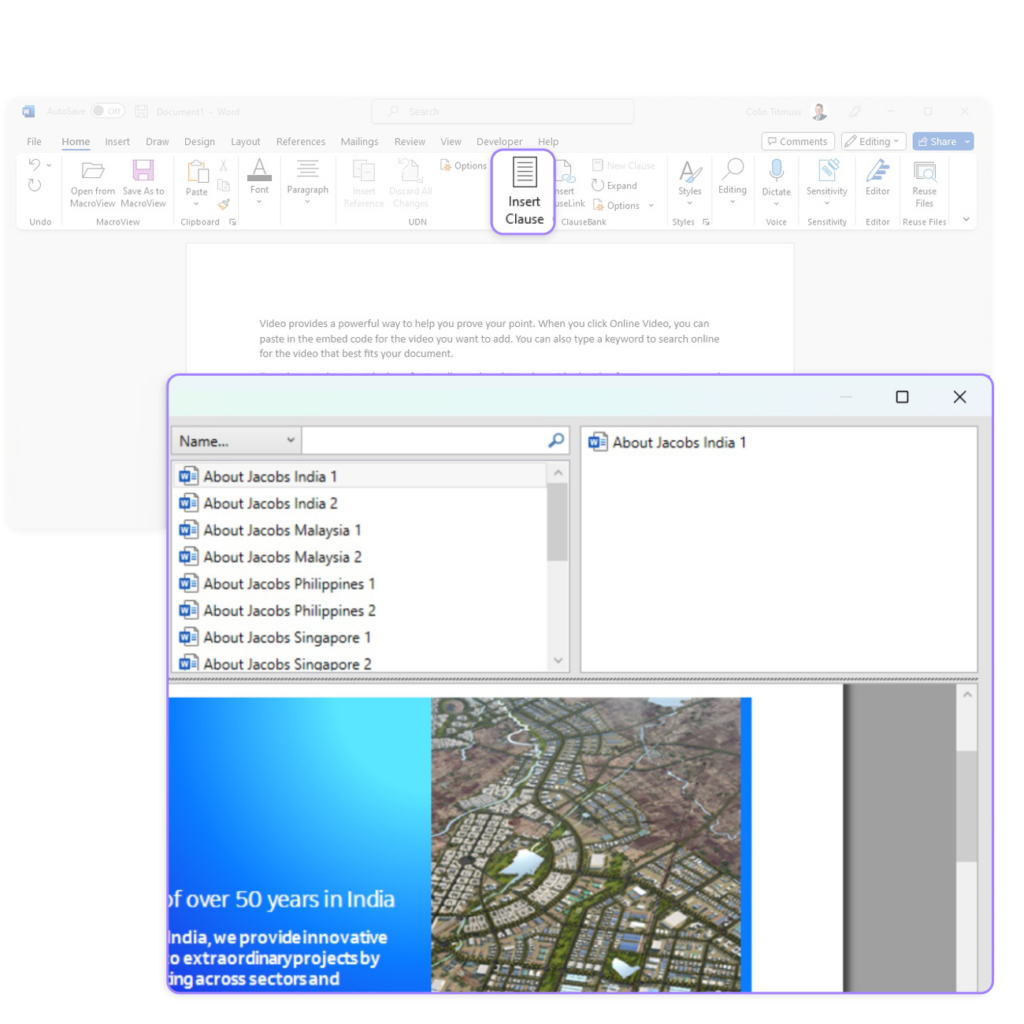
Task: Click the Help tab
Action: tap(548, 142)
